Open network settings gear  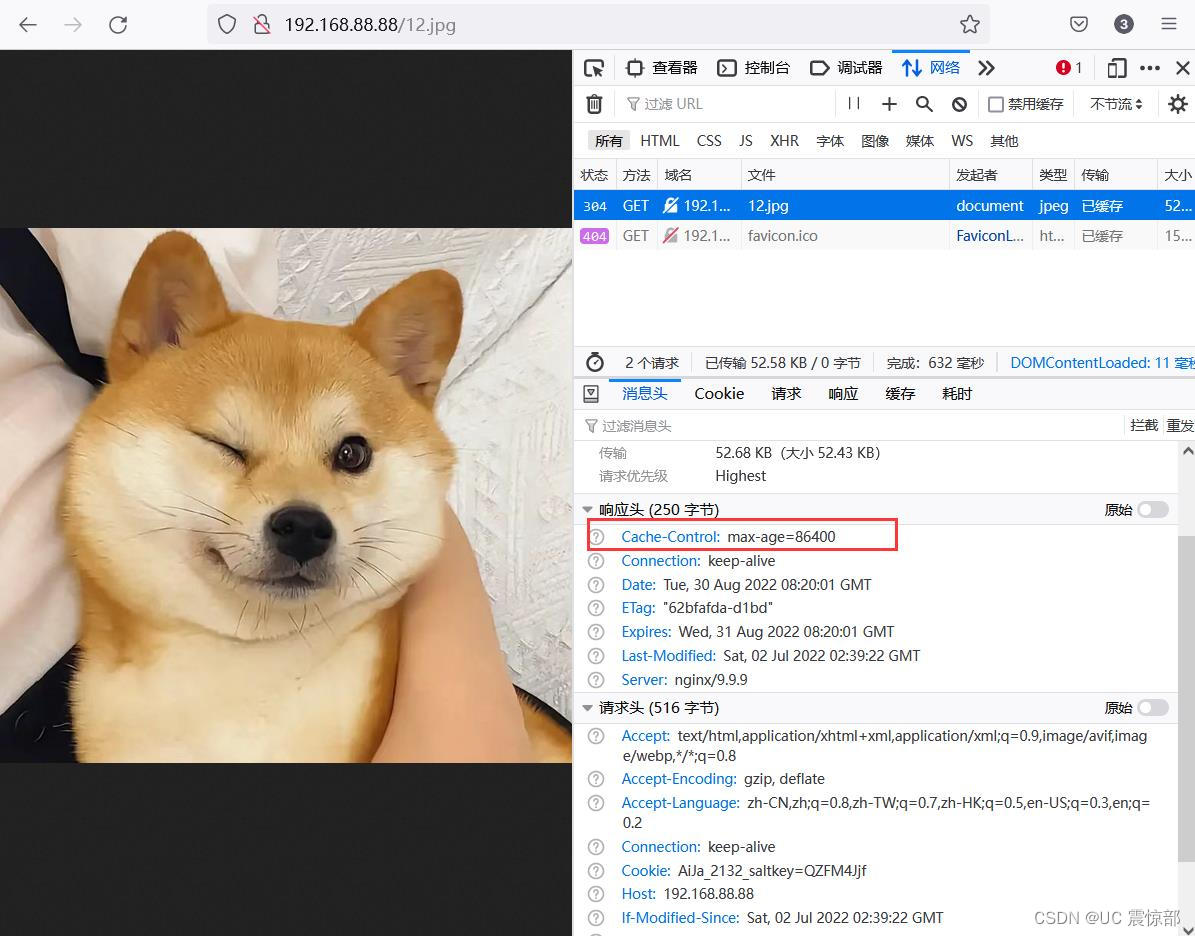(1177, 104)
